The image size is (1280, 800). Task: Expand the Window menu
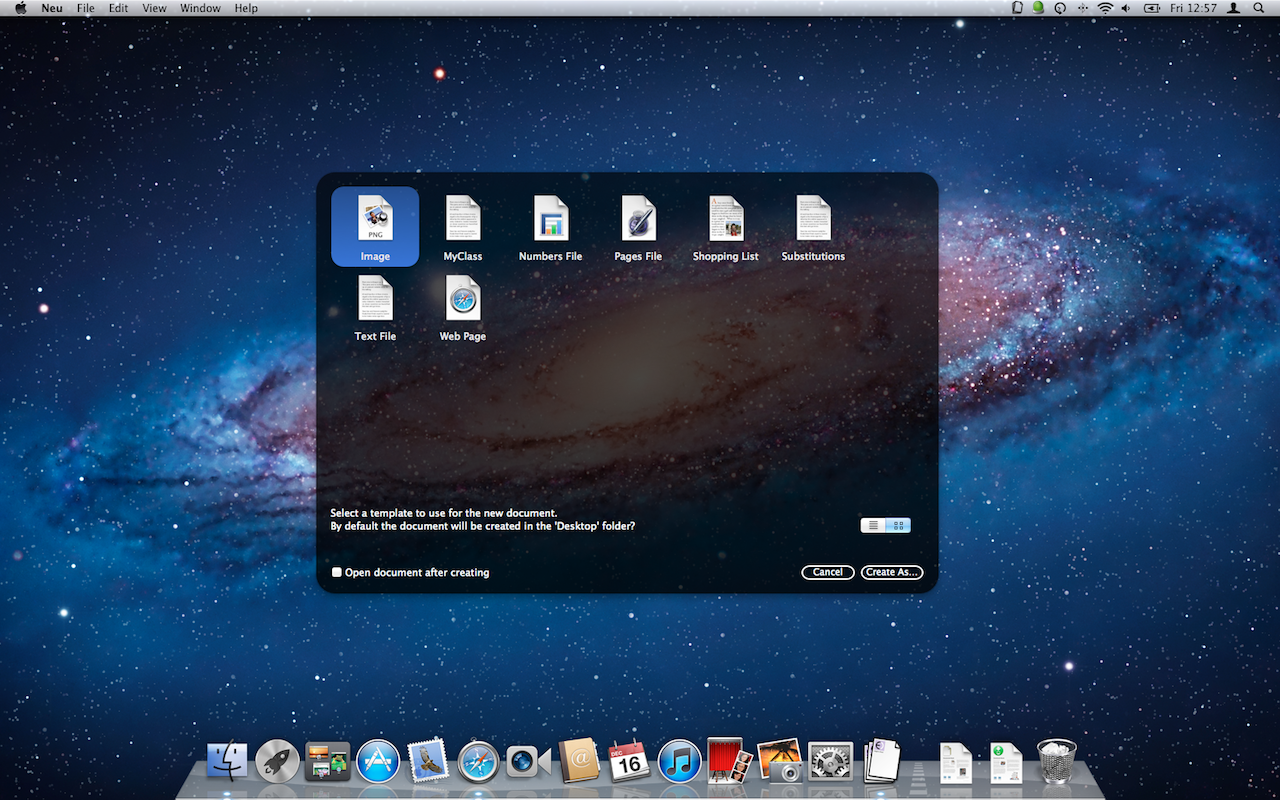point(200,8)
